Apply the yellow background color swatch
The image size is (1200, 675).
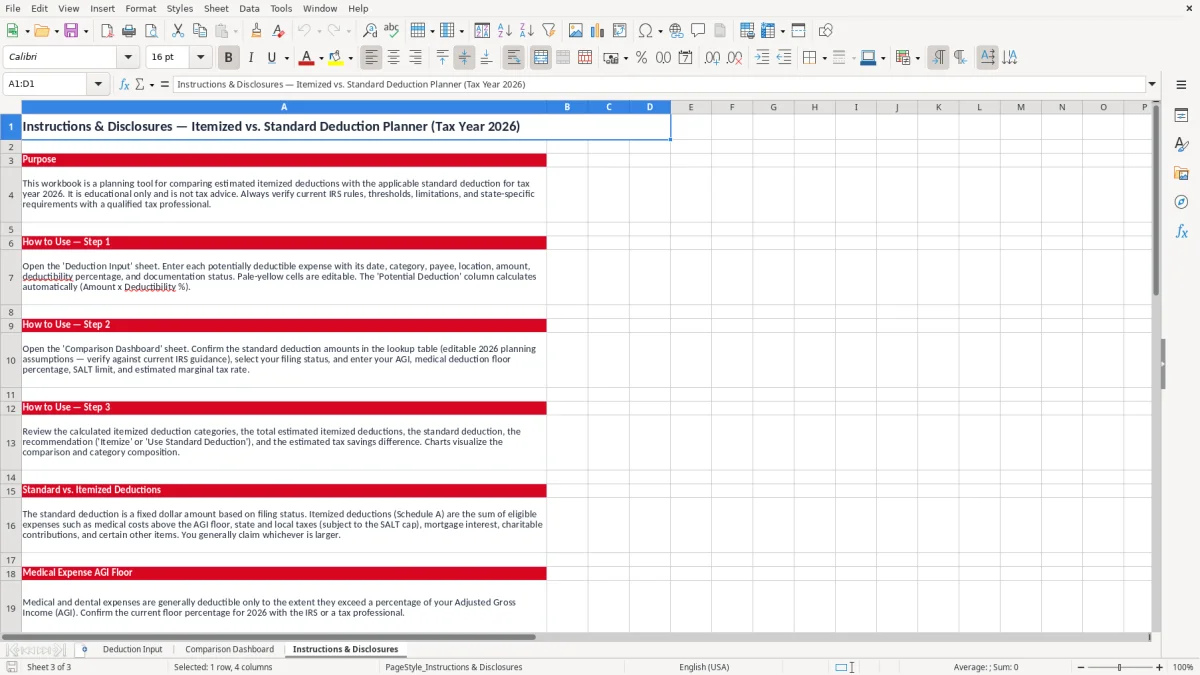336,58
